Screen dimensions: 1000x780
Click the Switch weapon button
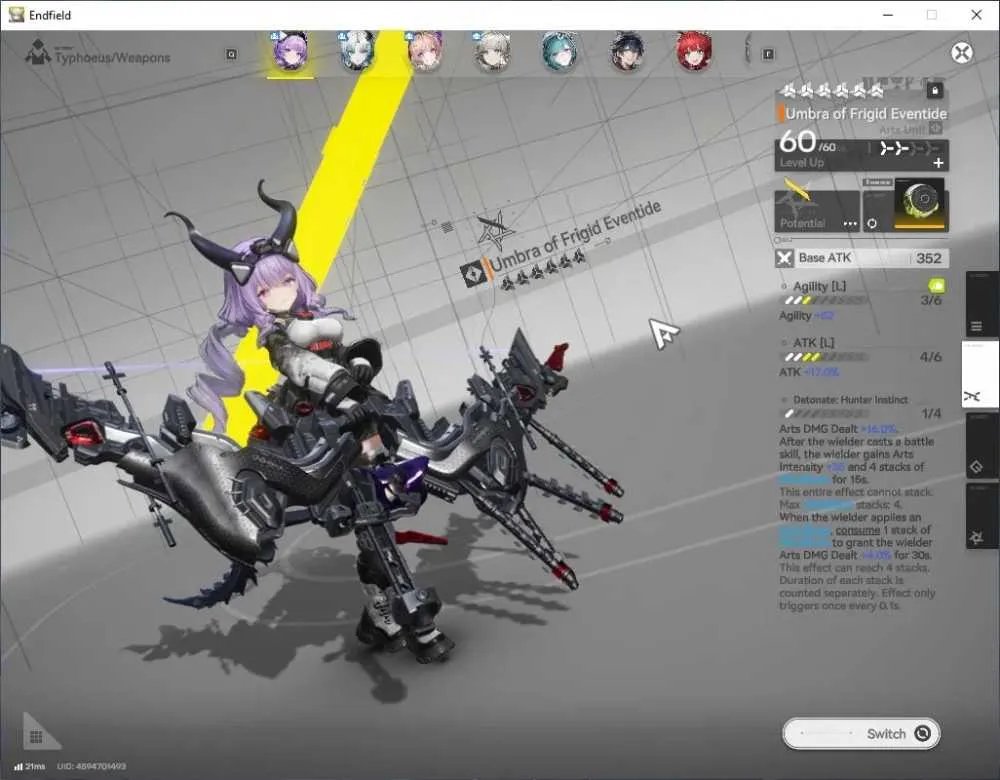[x=861, y=733]
